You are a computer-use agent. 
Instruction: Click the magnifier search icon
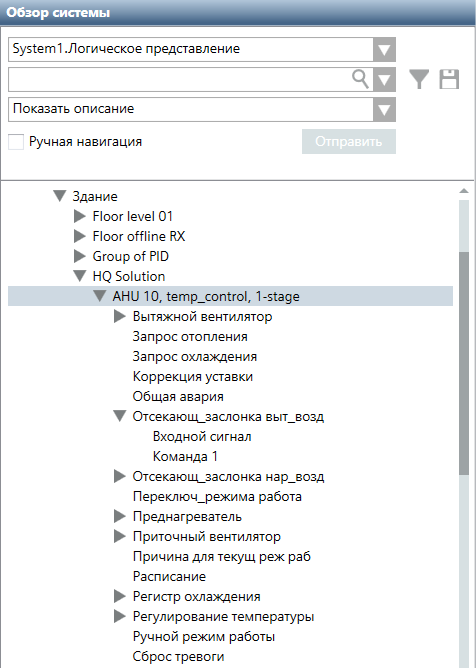tap(360, 79)
